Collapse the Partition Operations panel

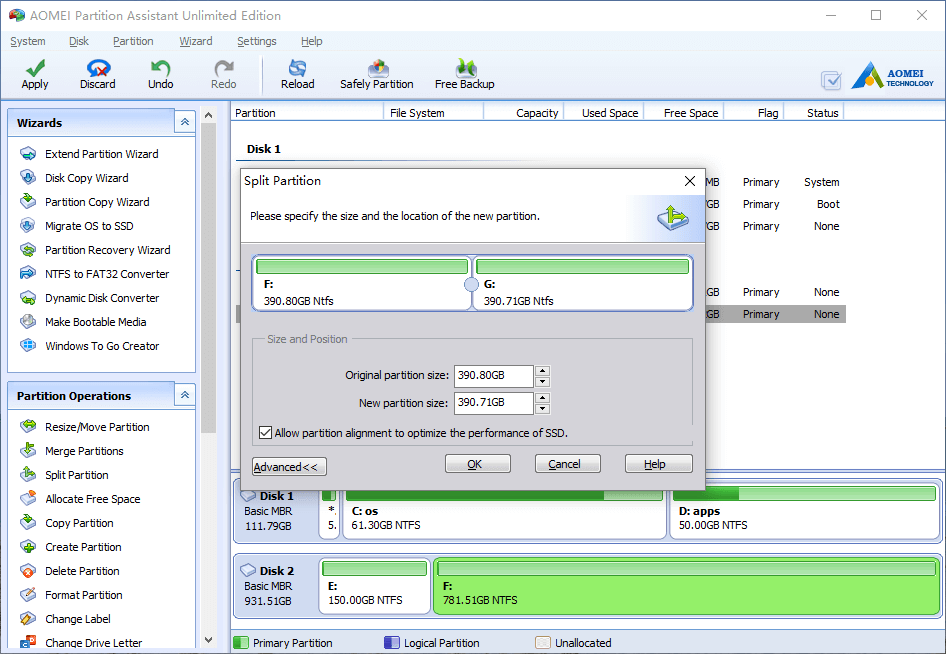coord(185,395)
